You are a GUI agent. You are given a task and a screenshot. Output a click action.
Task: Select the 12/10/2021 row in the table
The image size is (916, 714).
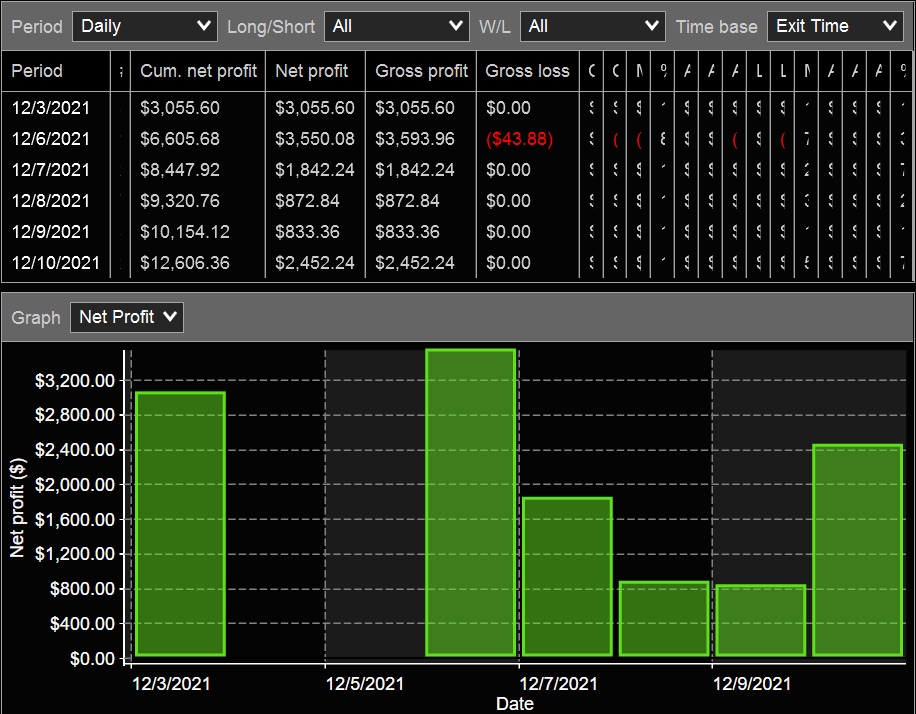pyautogui.click(x=56, y=263)
